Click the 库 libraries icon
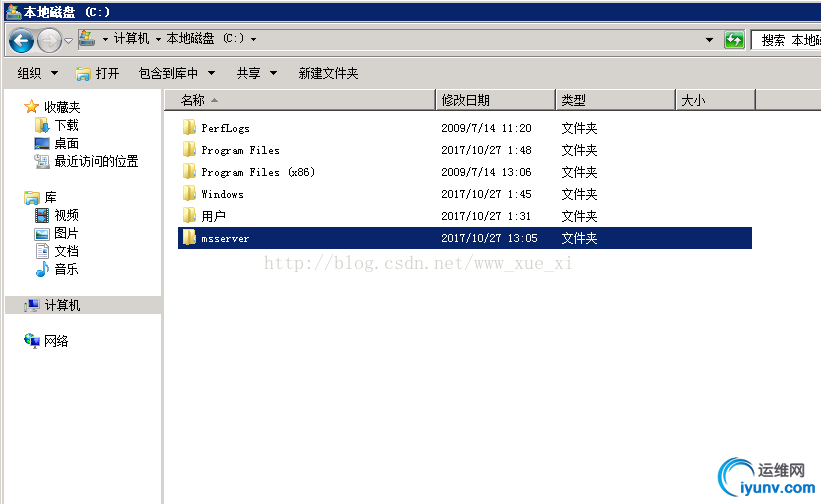 32,197
